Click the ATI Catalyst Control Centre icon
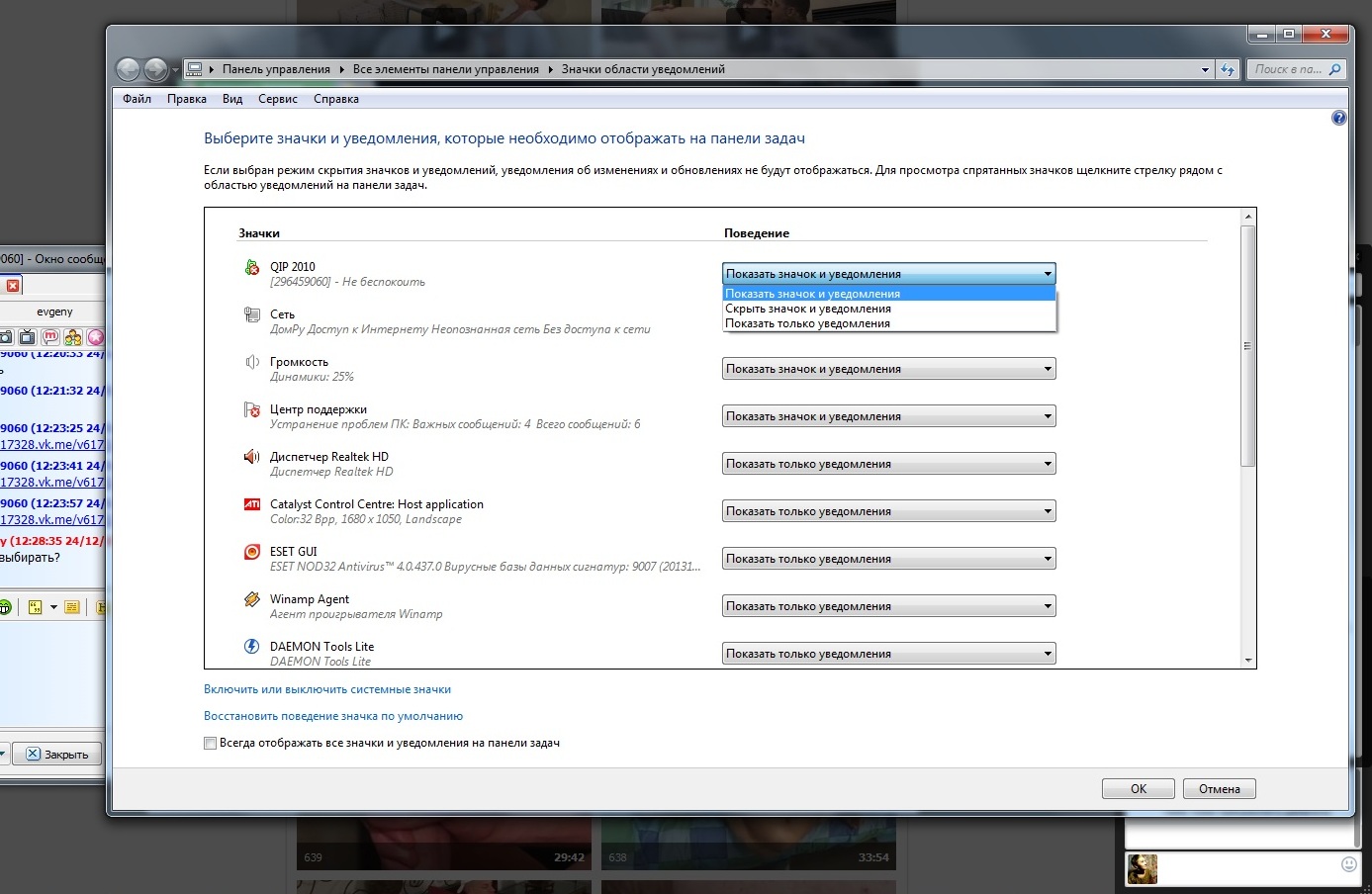This screenshot has width=1372, height=894. pyautogui.click(x=252, y=504)
